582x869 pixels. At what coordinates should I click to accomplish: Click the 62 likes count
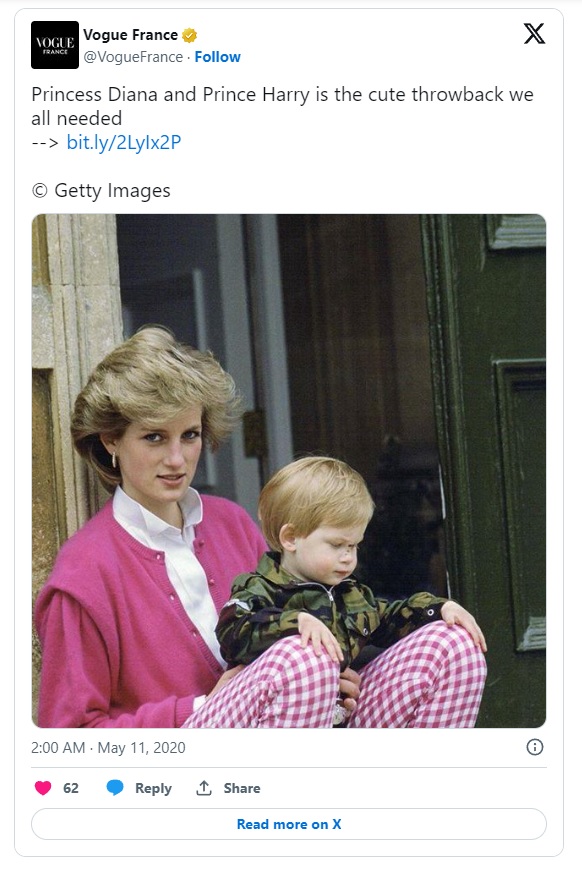(x=71, y=788)
